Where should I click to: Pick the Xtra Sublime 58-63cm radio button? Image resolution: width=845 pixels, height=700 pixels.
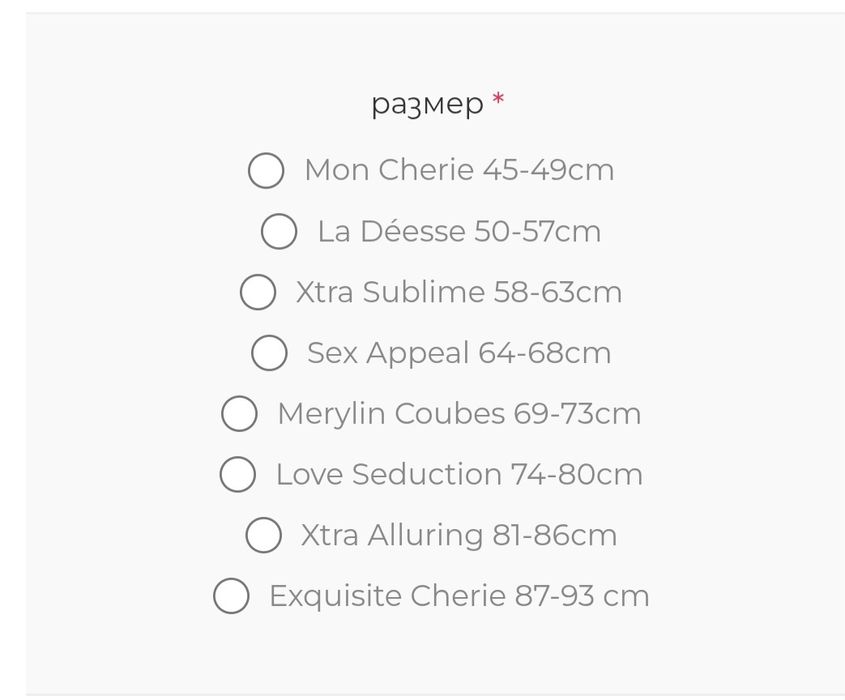pos(258,293)
